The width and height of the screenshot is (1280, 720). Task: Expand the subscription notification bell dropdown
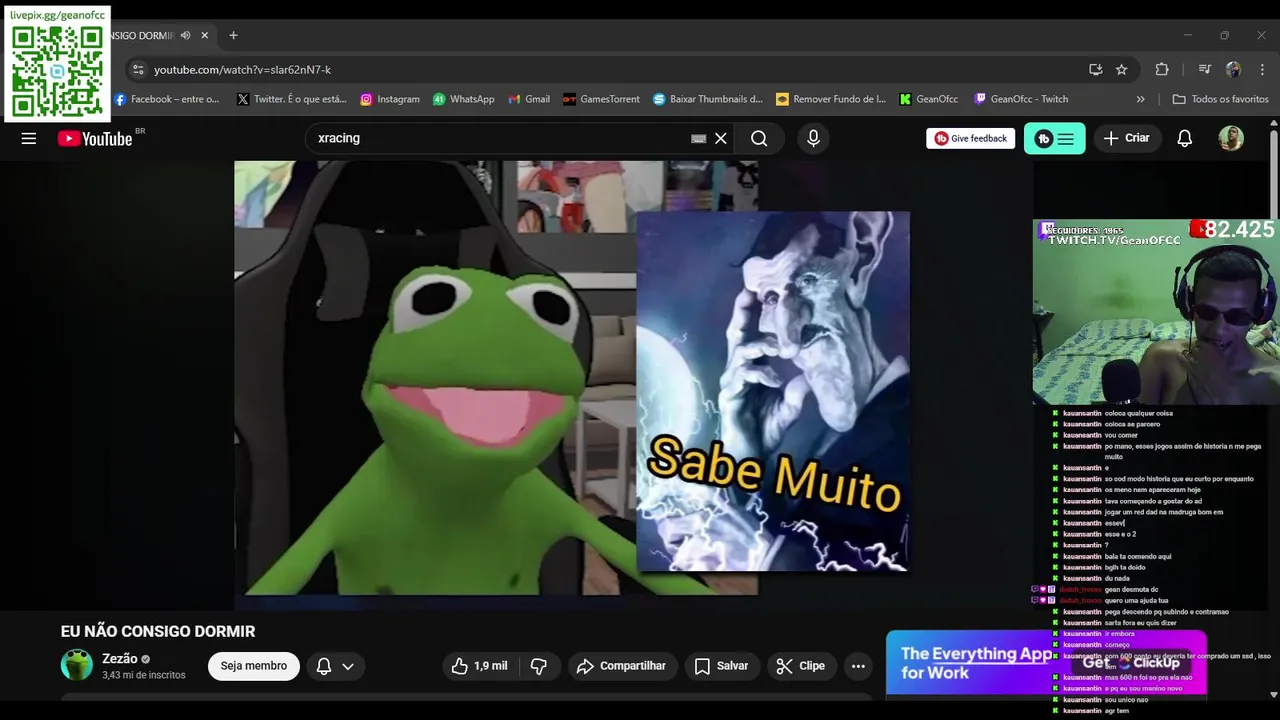point(335,666)
